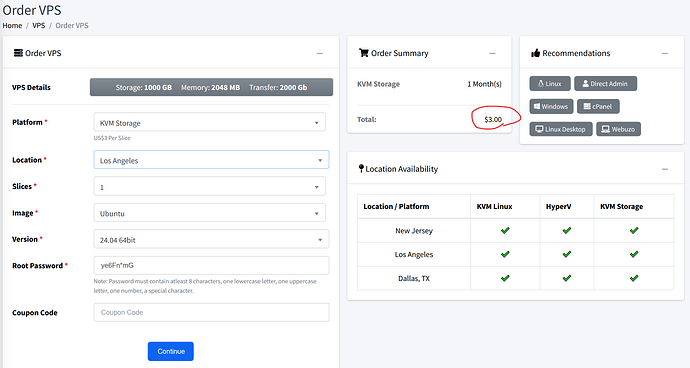
Task: Click Los Angeles HyperV availability checkmark
Action: [567, 254]
